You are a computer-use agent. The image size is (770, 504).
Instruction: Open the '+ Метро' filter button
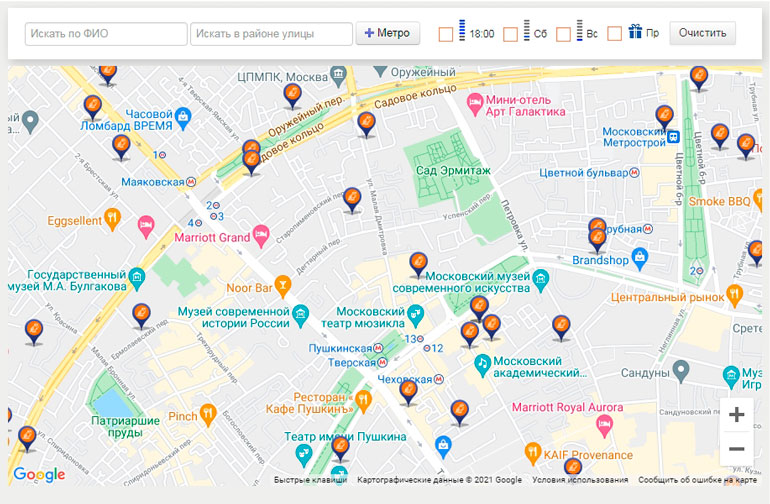(387, 33)
